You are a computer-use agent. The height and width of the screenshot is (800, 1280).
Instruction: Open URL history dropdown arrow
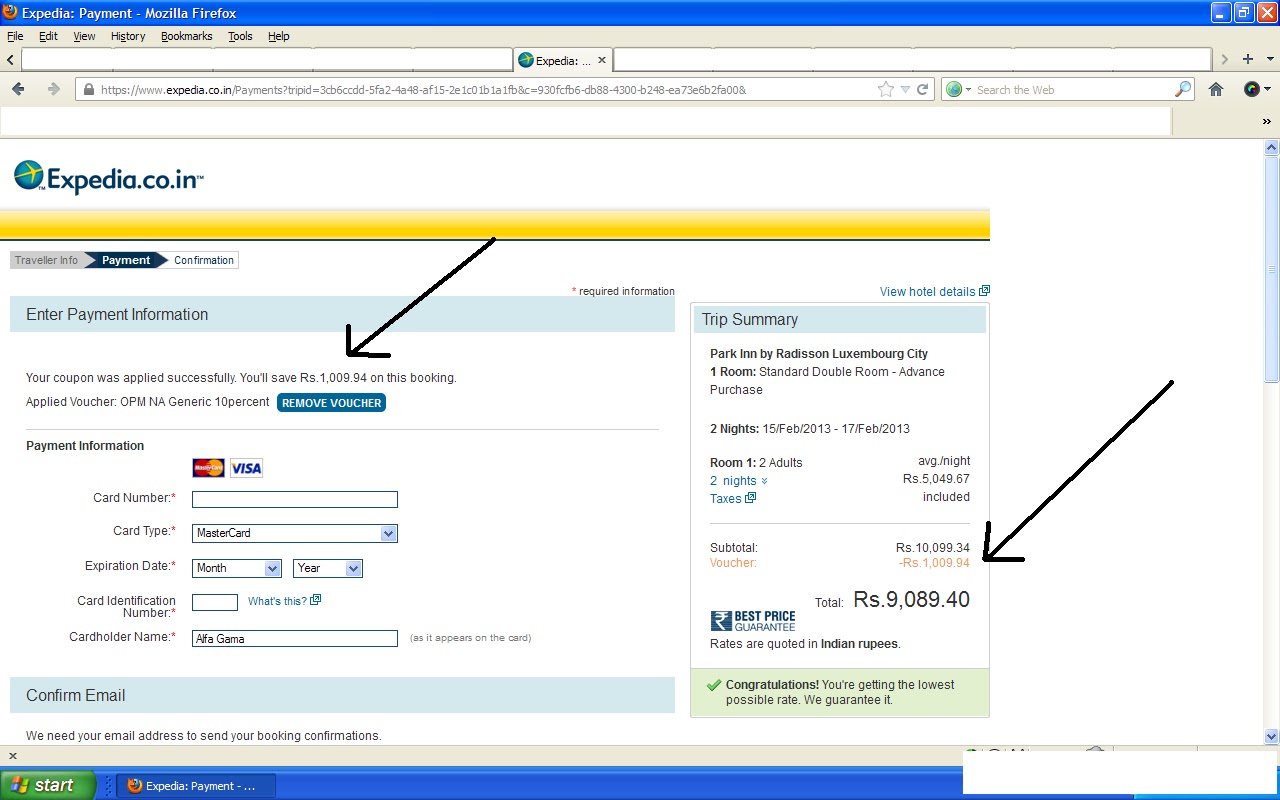pos(905,89)
